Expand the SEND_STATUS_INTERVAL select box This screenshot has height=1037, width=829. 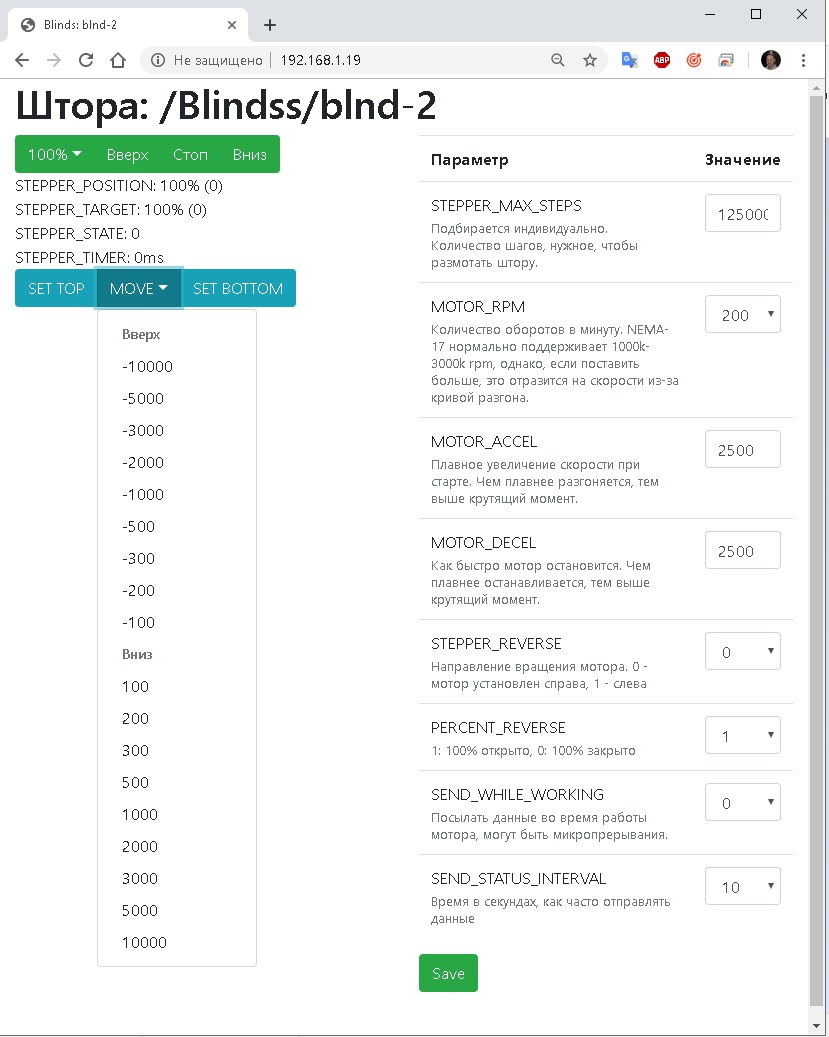point(742,887)
